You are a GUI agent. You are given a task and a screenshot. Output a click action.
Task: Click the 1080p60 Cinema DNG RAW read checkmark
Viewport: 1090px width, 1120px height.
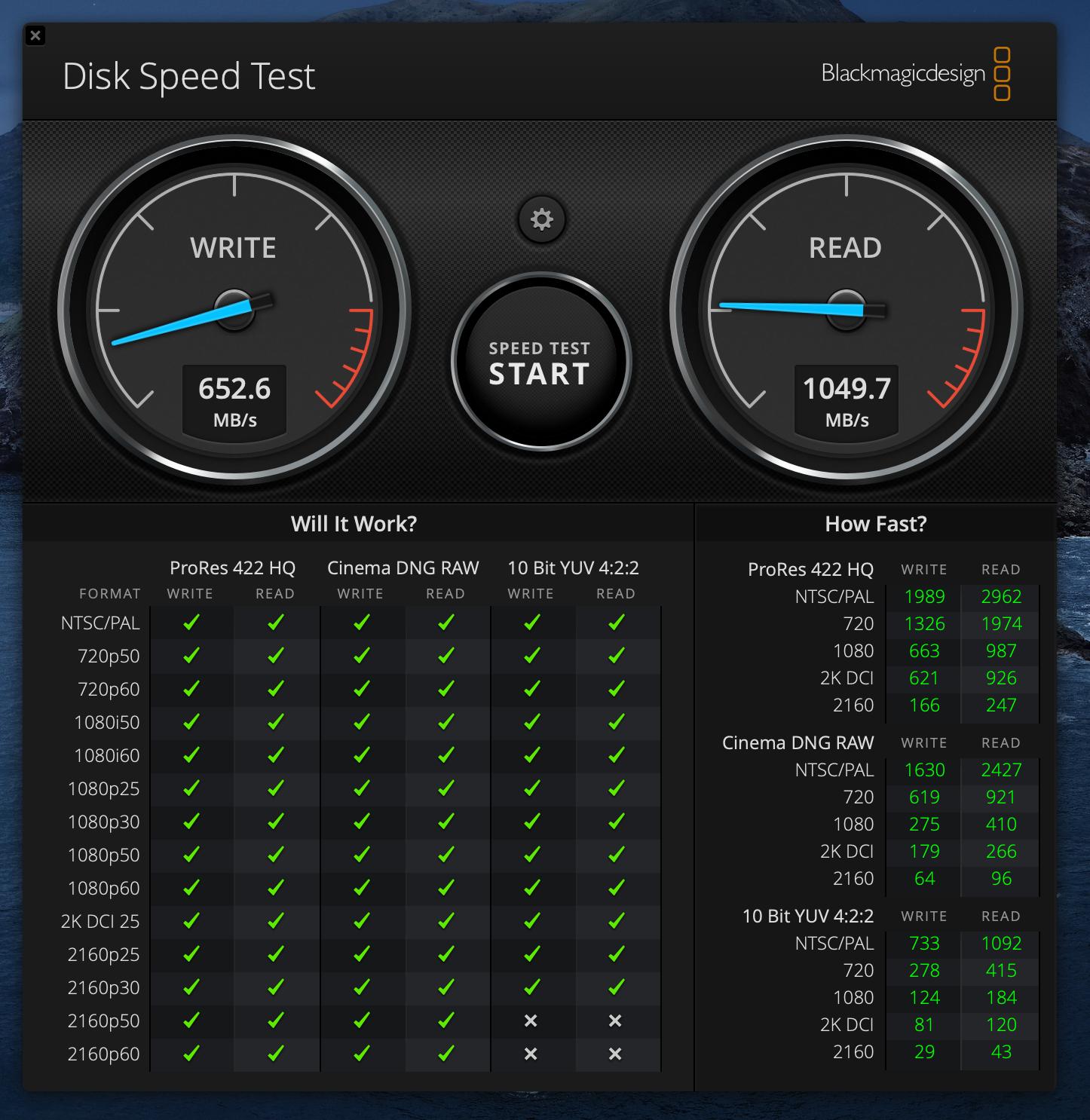[x=446, y=888]
